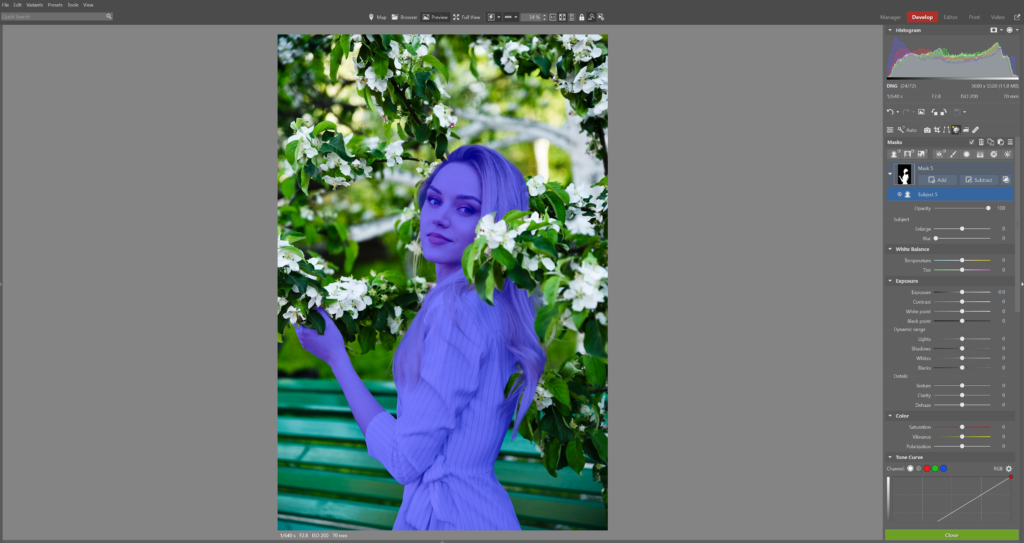This screenshot has height=543, width=1024.
Task: Choose the brush mask tool
Action: pos(953,154)
